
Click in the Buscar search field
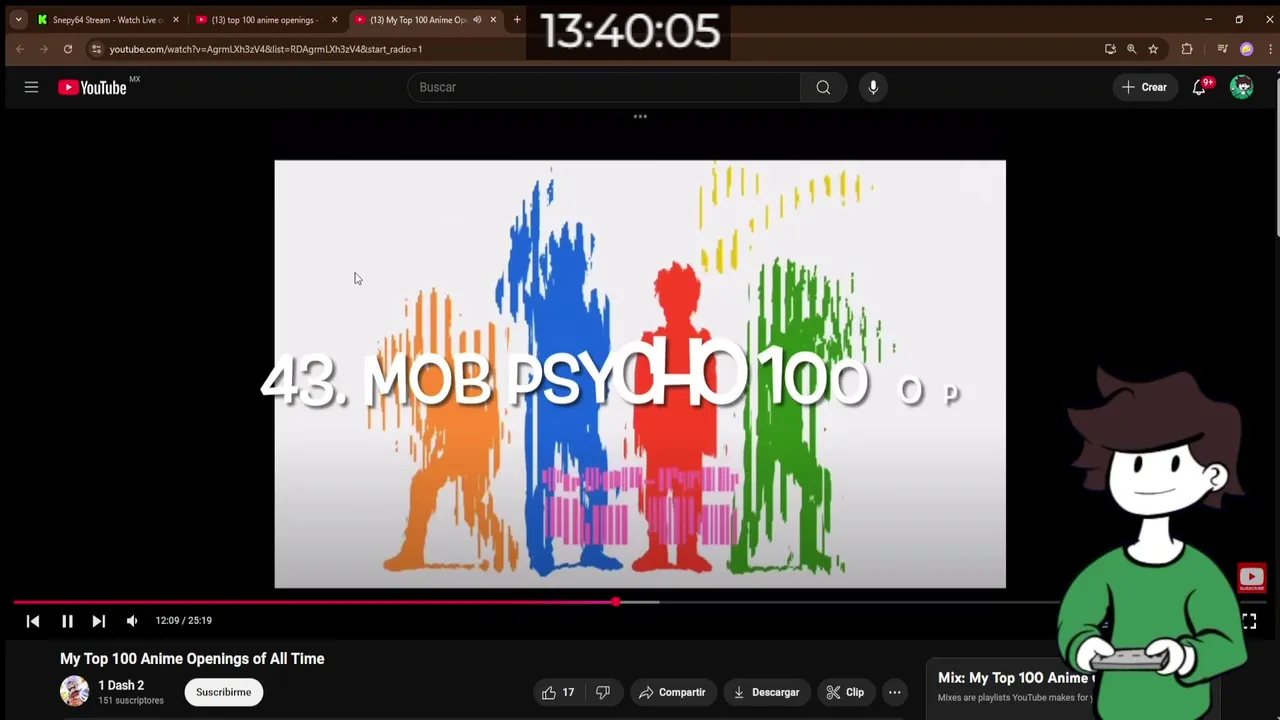click(x=604, y=87)
